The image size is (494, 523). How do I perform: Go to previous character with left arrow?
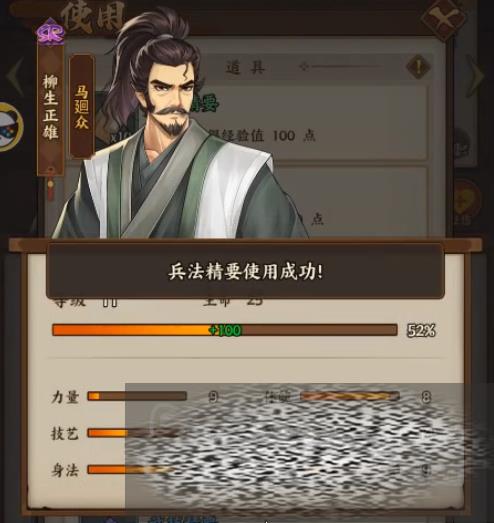15,76
